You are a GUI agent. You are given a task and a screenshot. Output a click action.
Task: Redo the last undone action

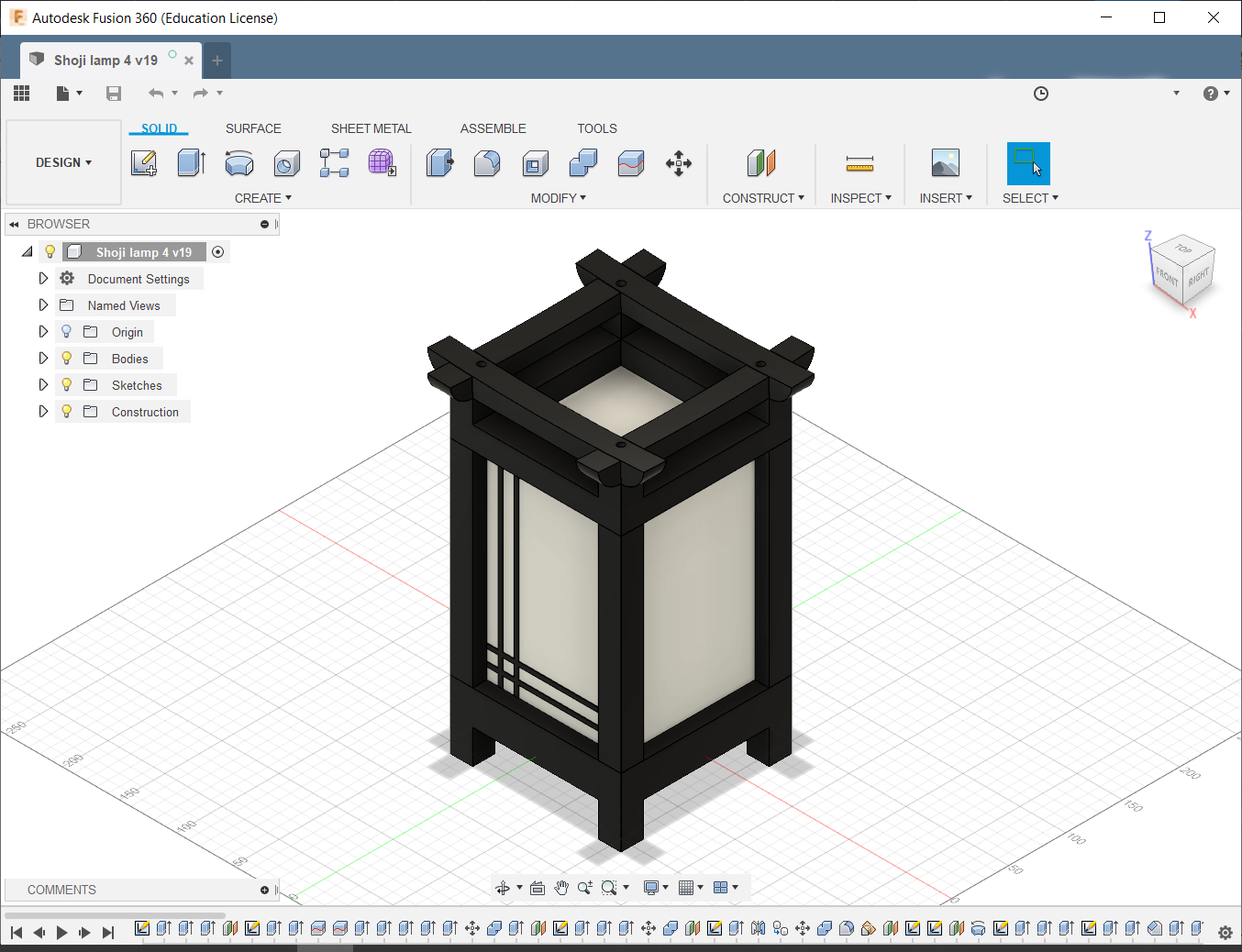point(201,93)
